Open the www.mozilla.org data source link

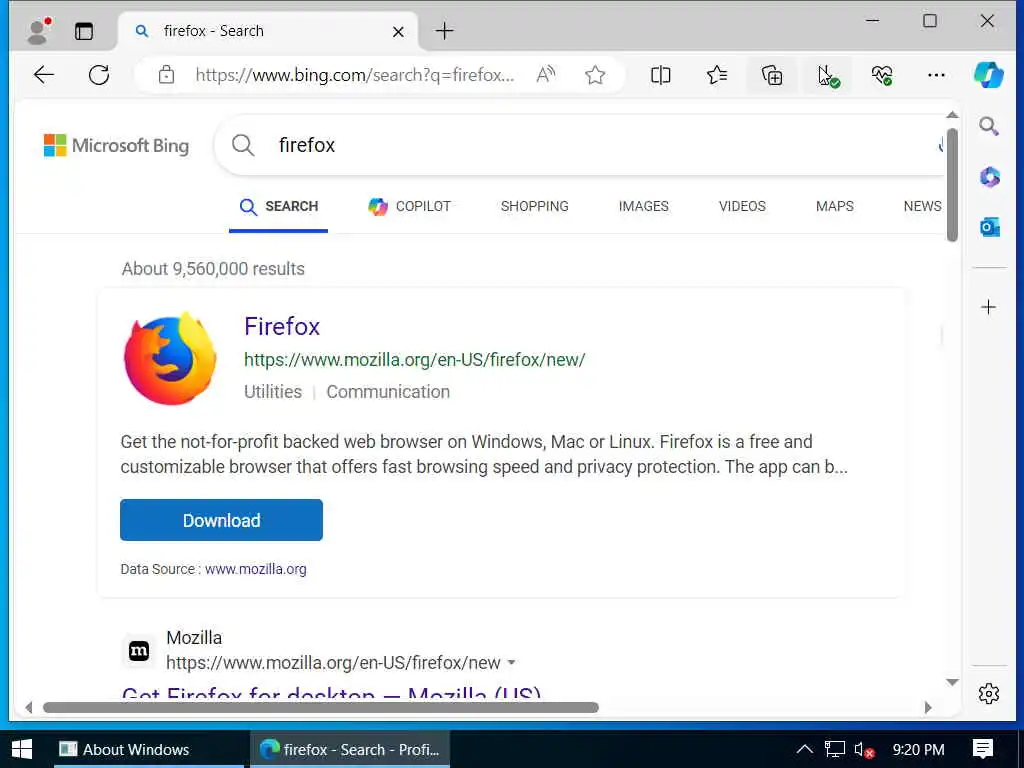point(255,569)
